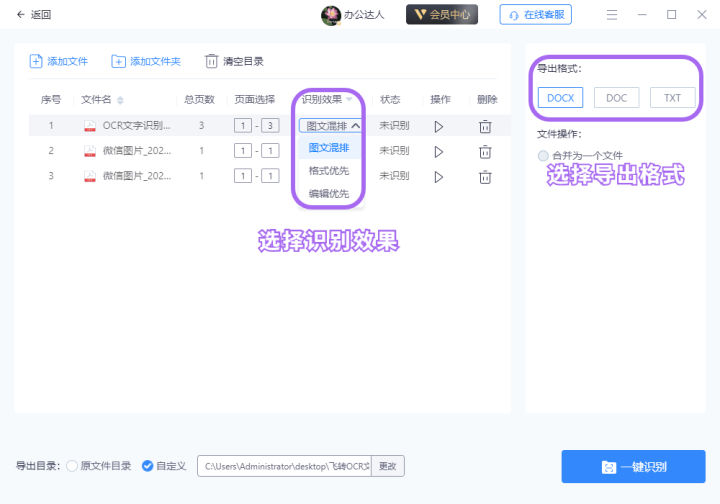
Task: Choose 图文混排 option in dropdown list
Action: pyautogui.click(x=329, y=148)
